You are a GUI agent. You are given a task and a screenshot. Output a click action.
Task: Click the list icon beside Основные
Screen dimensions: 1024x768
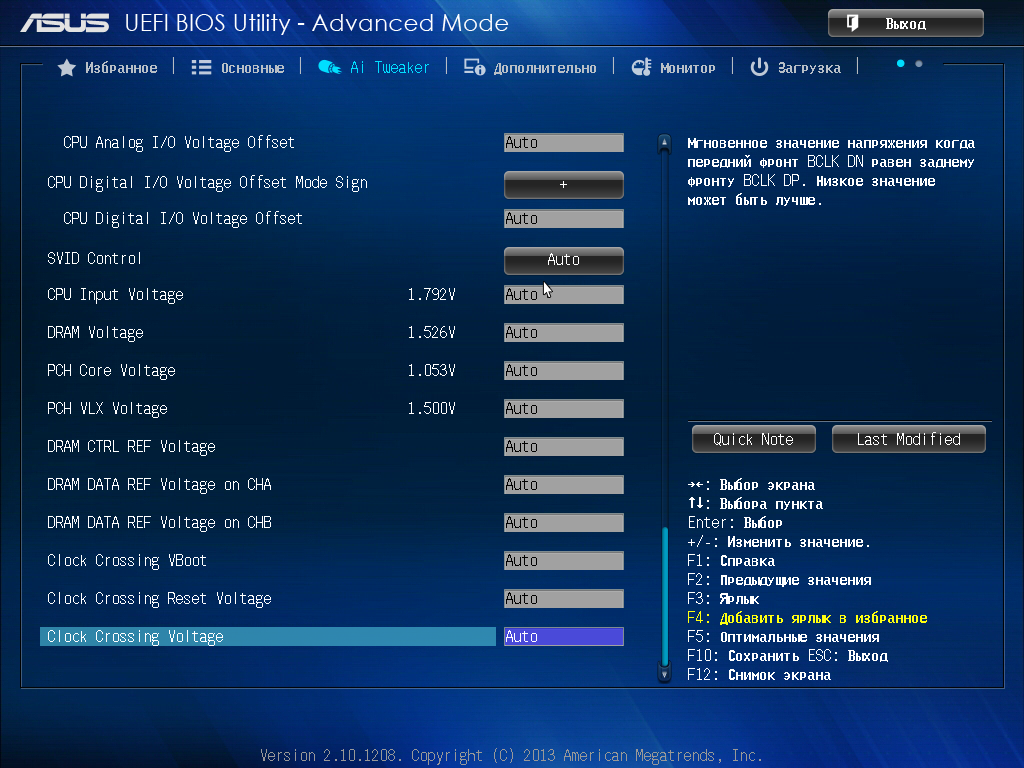tap(201, 67)
